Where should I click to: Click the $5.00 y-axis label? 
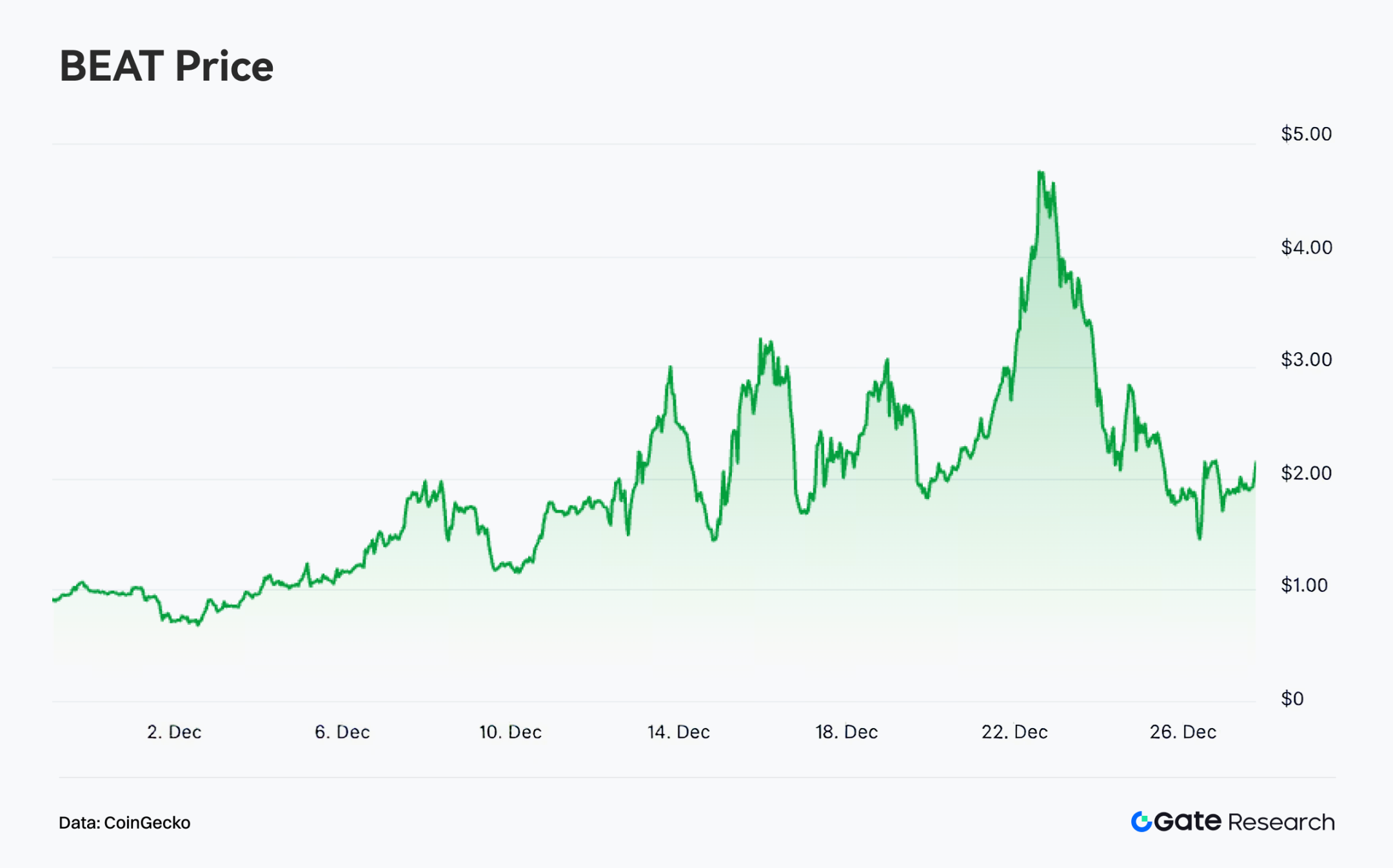coord(1306,134)
